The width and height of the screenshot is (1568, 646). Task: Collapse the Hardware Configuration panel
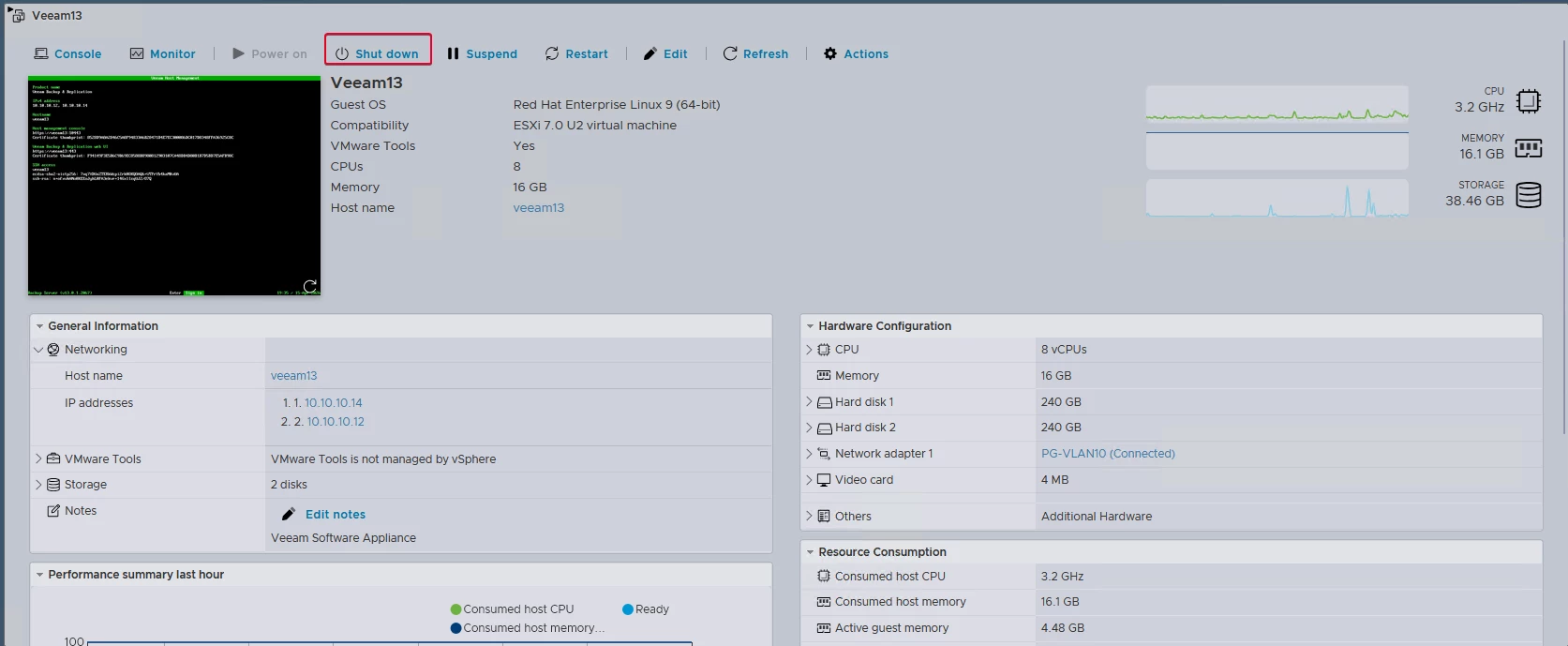(x=811, y=326)
